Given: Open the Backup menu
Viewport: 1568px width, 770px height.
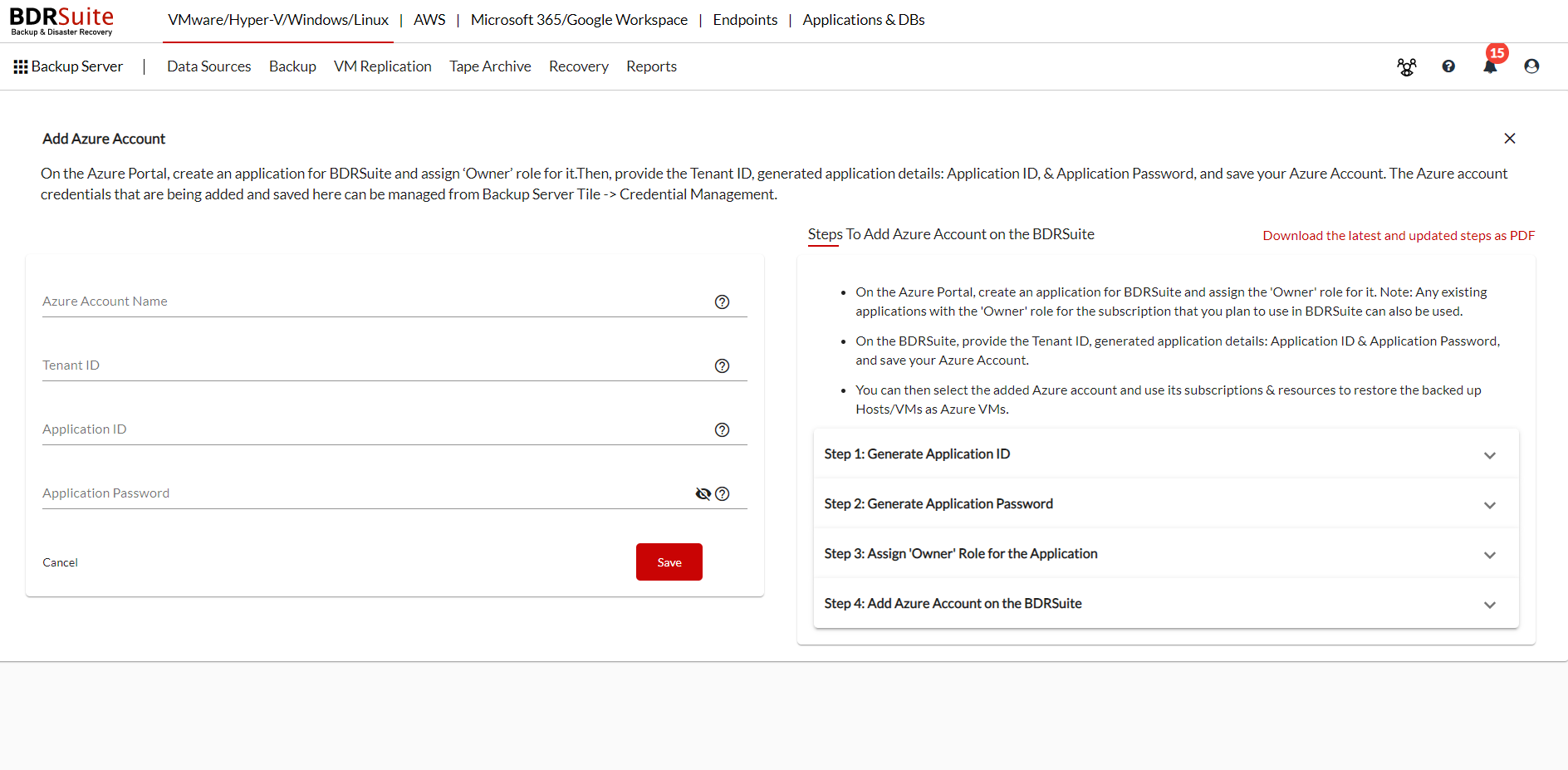Looking at the screenshot, I should (292, 66).
